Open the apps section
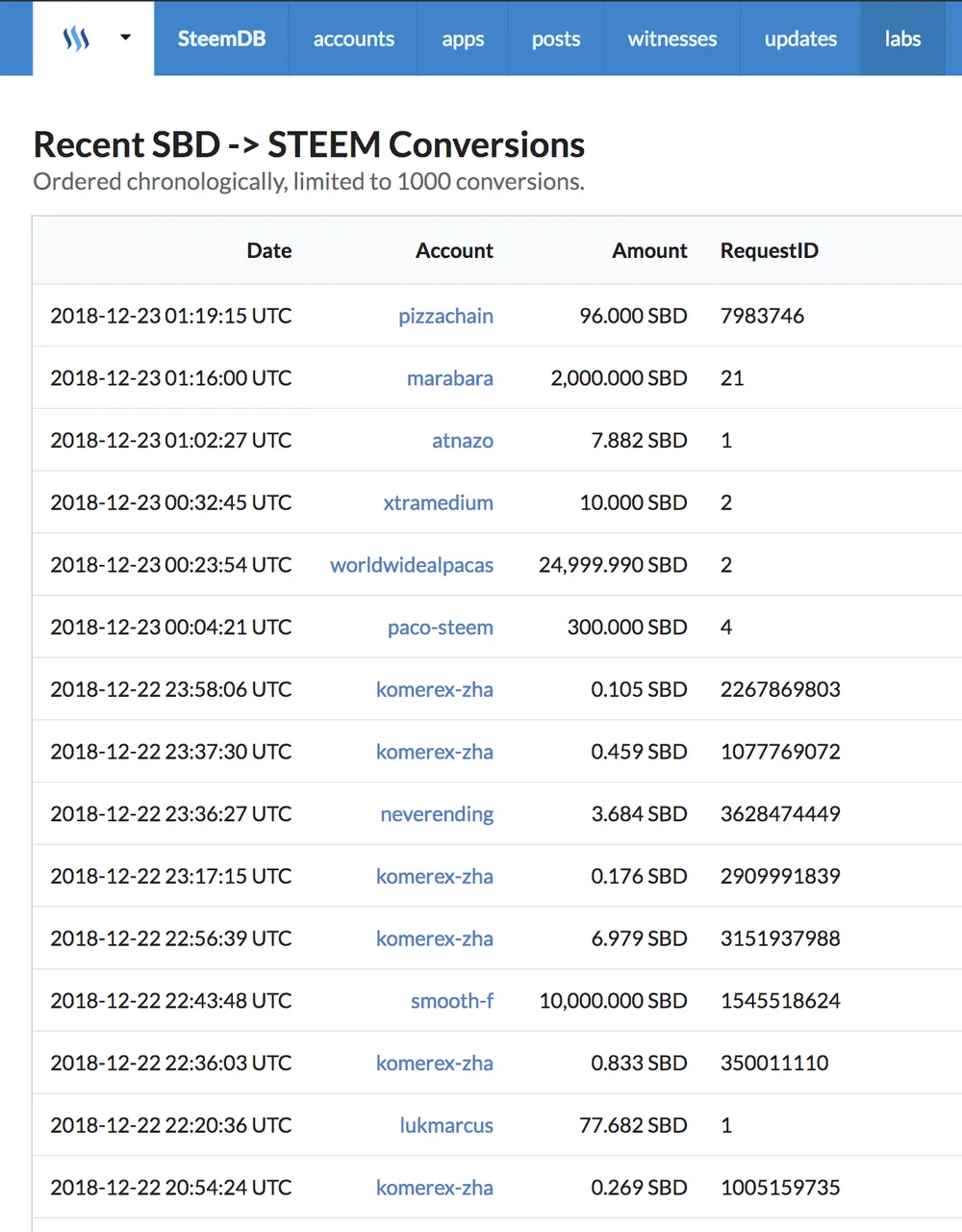The width and height of the screenshot is (962, 1232). tap(463, 38)
